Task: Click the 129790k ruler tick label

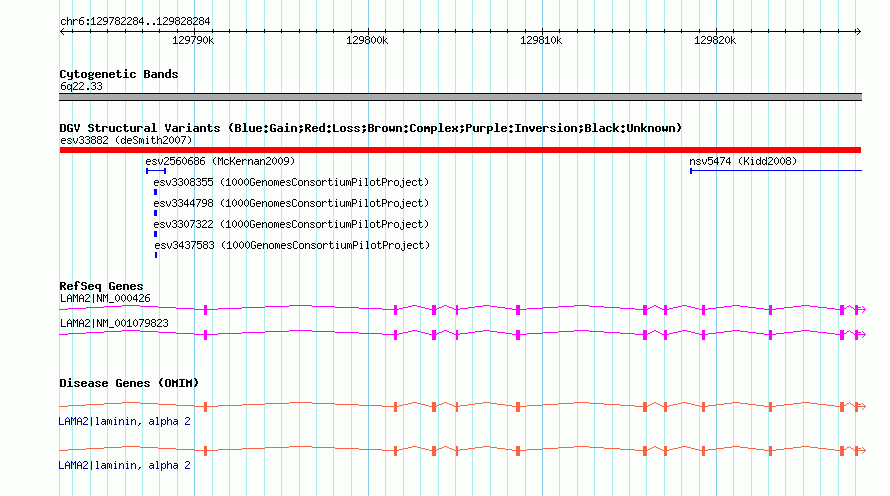Action: 193,40
